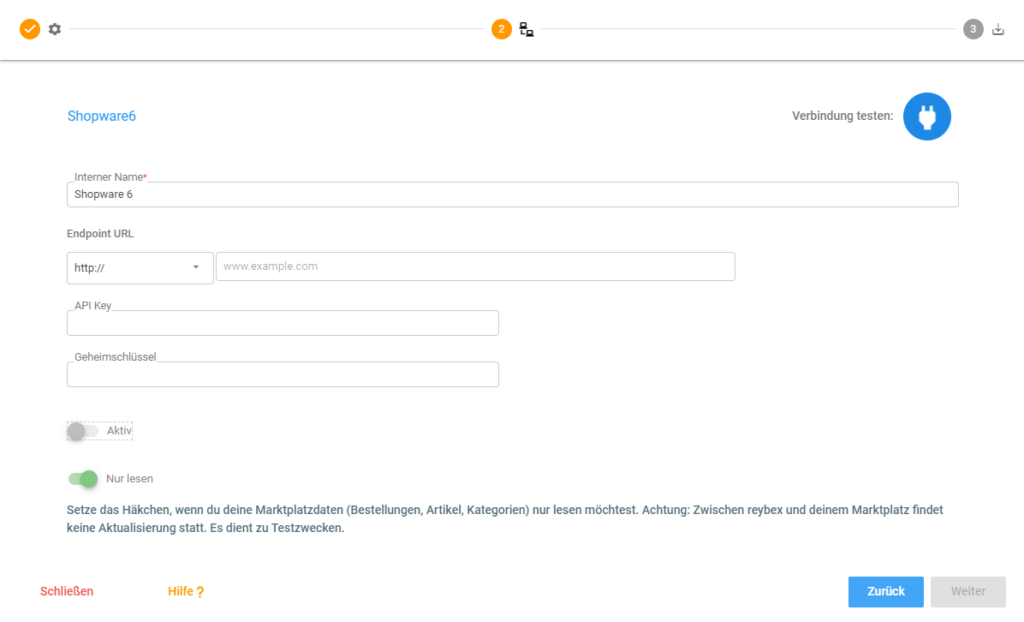Click the protocol dropdown arrow
1024x622 pixels.
pos(196,267)
